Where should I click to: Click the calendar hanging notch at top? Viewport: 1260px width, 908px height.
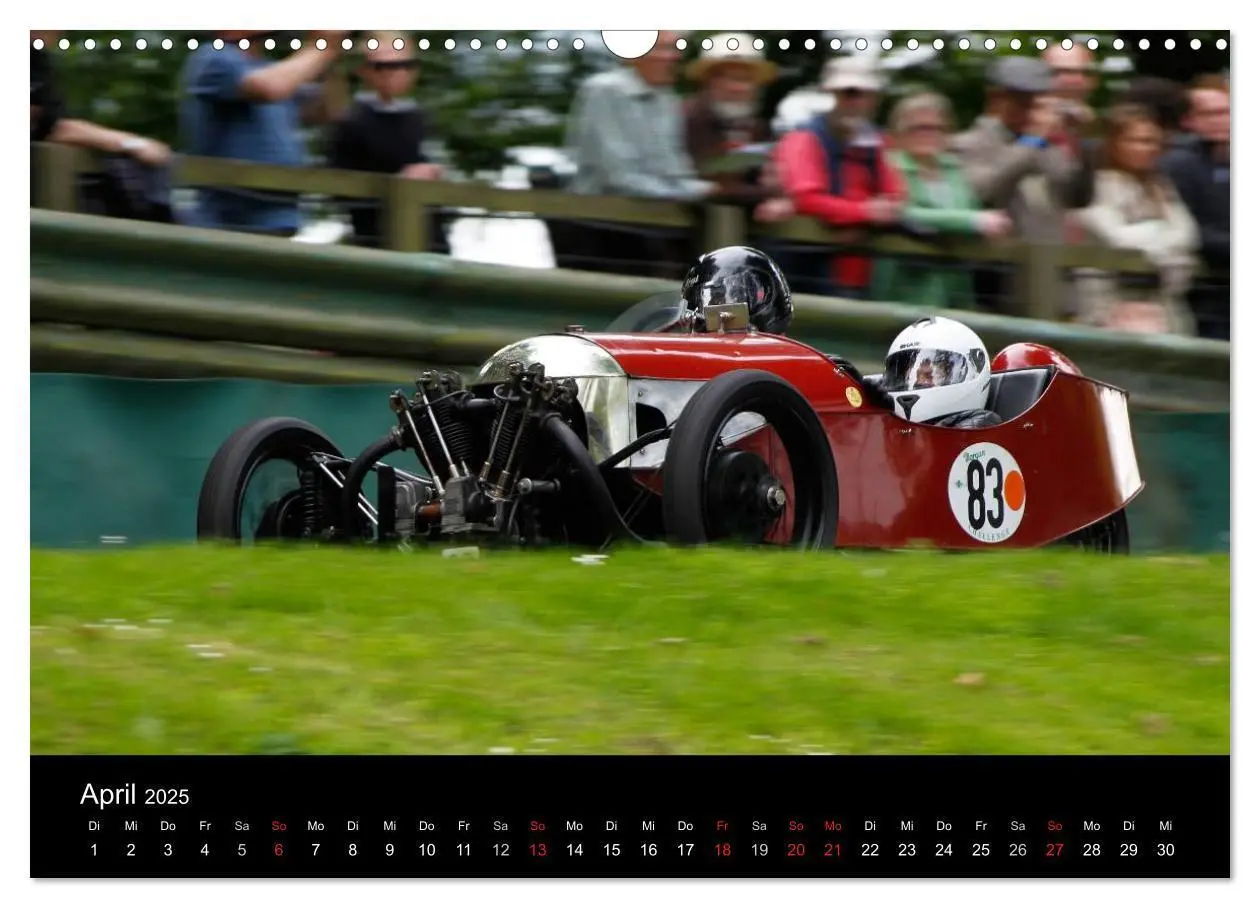[630, 44]
